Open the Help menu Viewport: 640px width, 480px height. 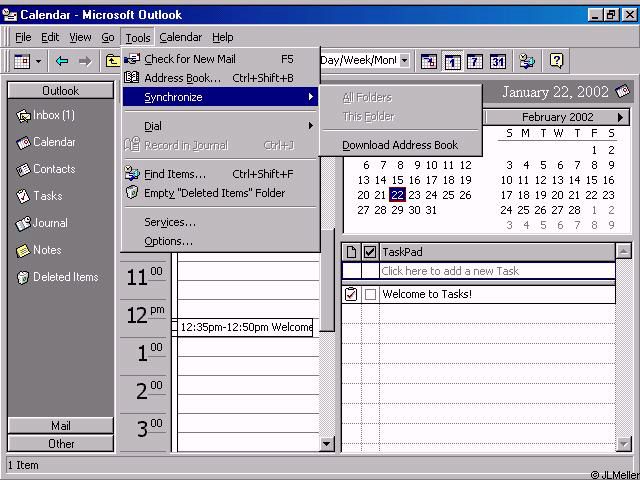pyautogui.click(x=222, y=38)
